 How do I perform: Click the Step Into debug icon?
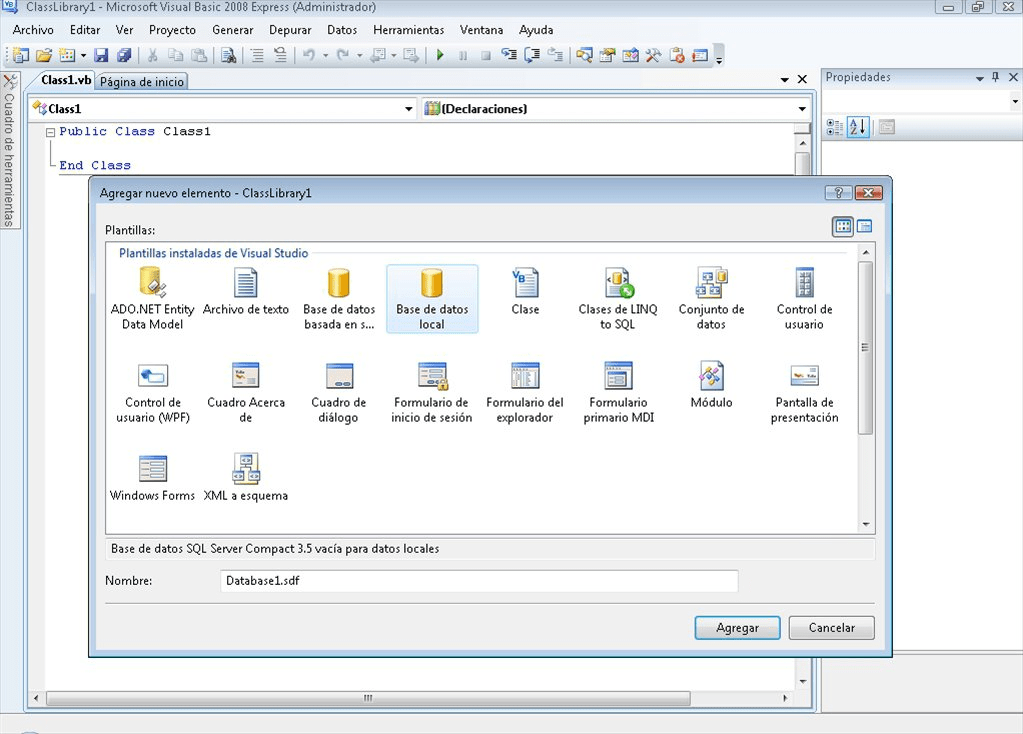509,55
